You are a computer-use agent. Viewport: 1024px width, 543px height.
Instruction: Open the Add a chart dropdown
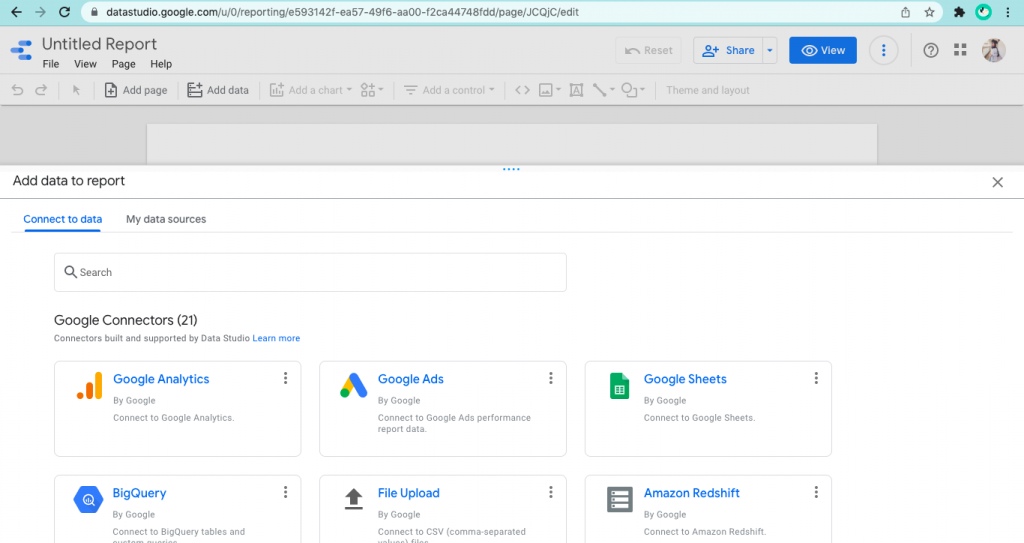(311, 90)
